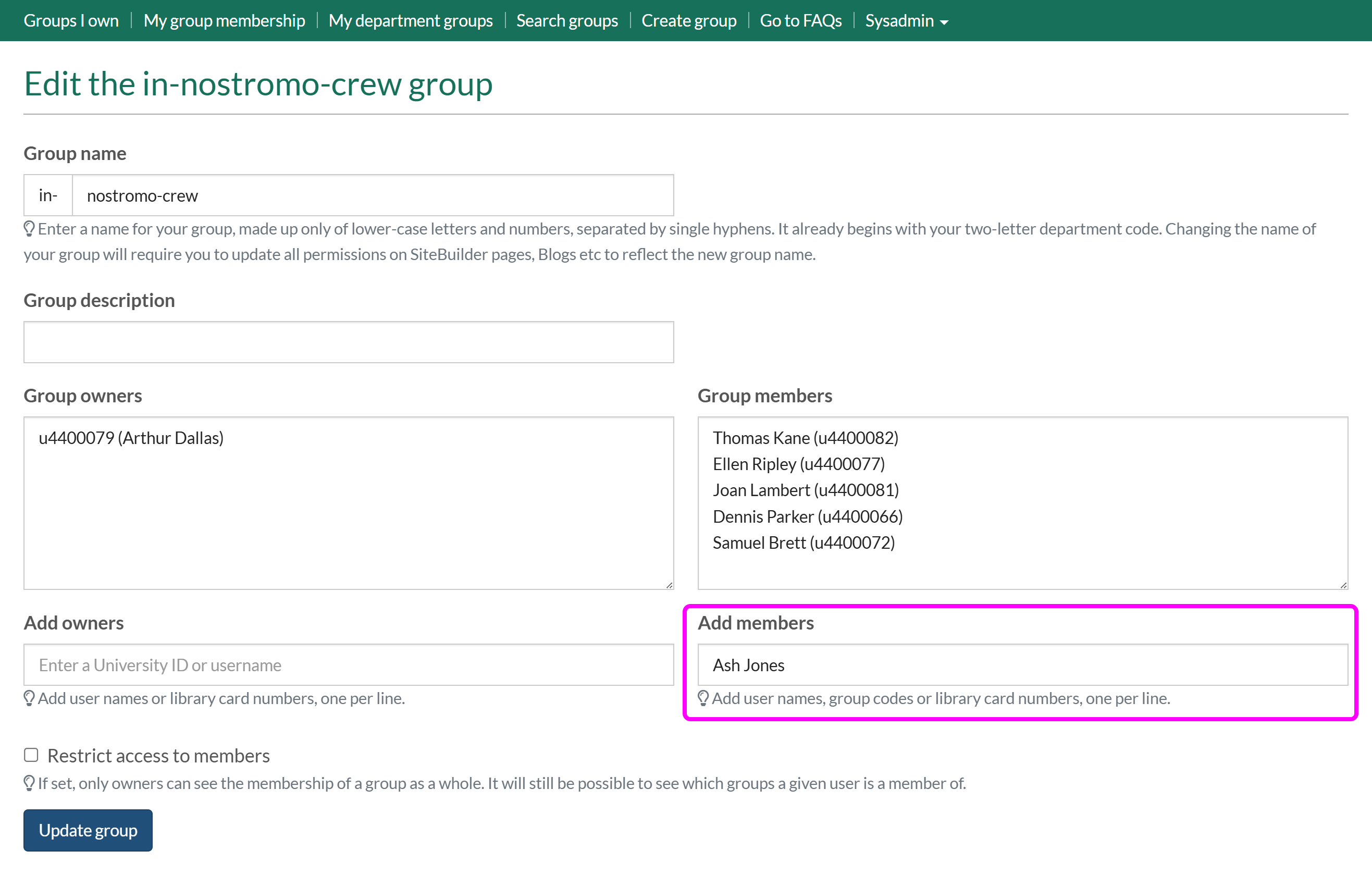This screenshot has height=875, width=1372.
Task: Enable Restrict access to members checkbox
Action: (x=31, y=755)
